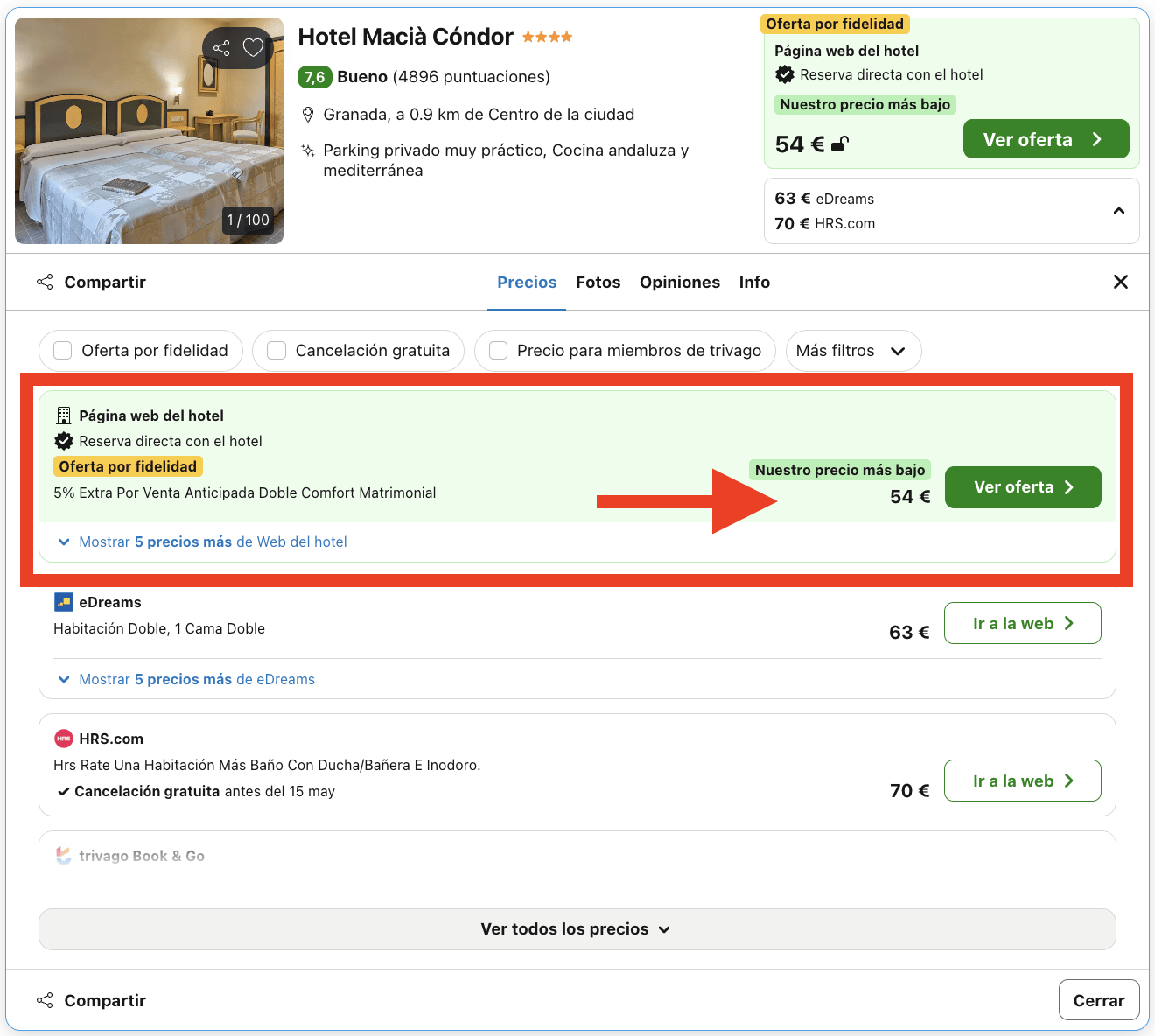The width and height of the screenshot is (1155, 1036).
Task: Click the top Compartir share icon
Action: [45, 282]
